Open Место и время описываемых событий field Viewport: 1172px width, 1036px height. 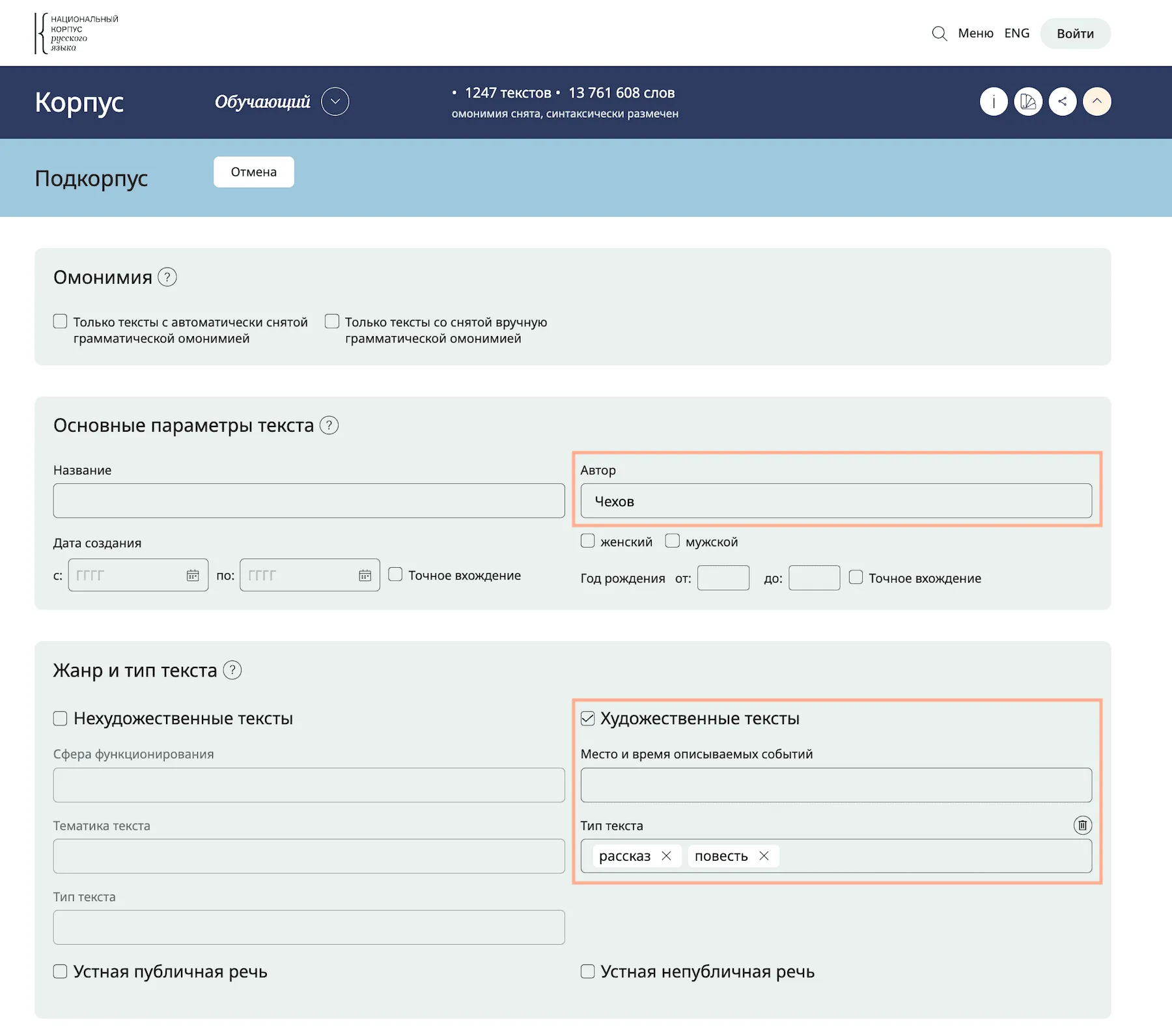(836, 785)
